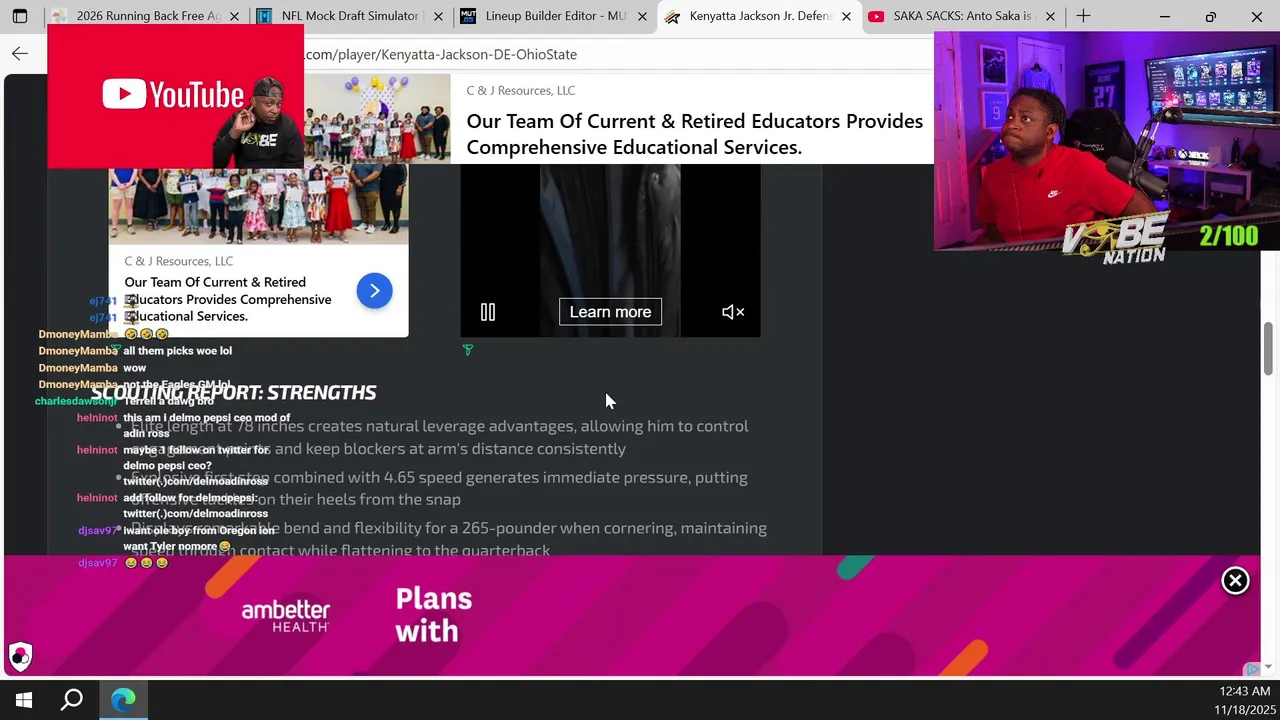Go back to the previous page

pos(20,54)
